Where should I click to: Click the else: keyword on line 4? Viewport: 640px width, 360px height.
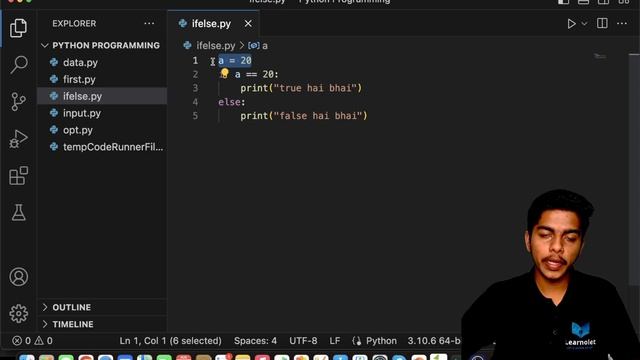coord(231,102)
